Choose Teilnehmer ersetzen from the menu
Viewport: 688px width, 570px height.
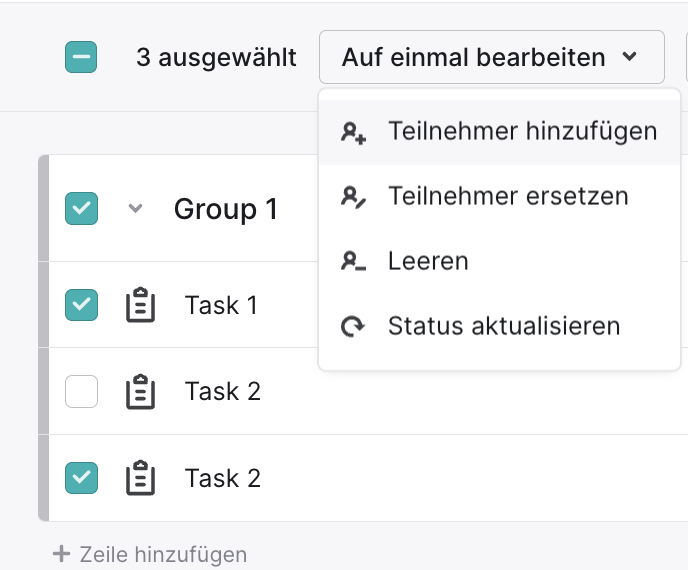click(499, 196)
